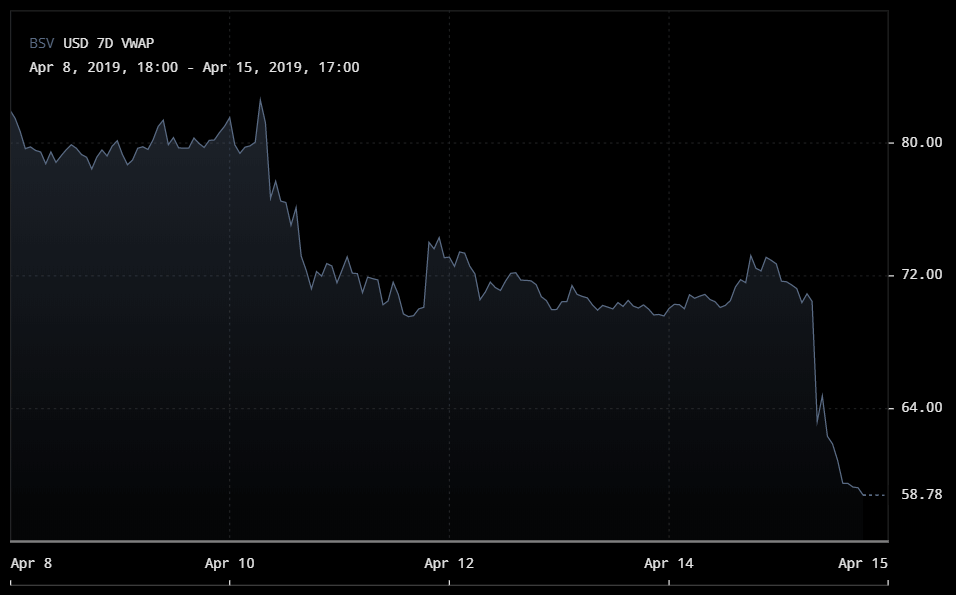Click the 80.00 price axis label
The image size is (956, 595).
point(921,142)
